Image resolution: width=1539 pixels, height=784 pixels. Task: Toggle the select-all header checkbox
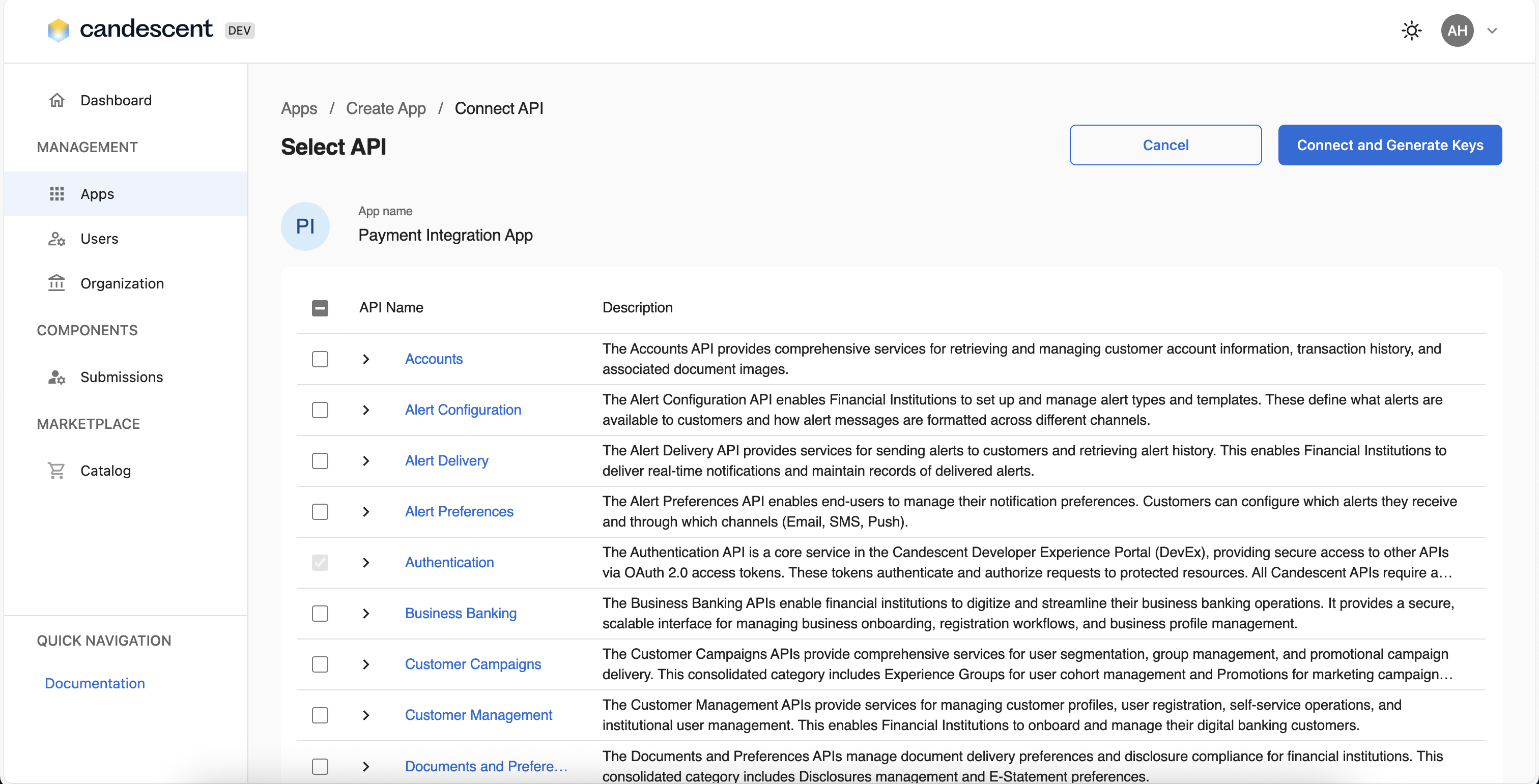coord(320,308)
